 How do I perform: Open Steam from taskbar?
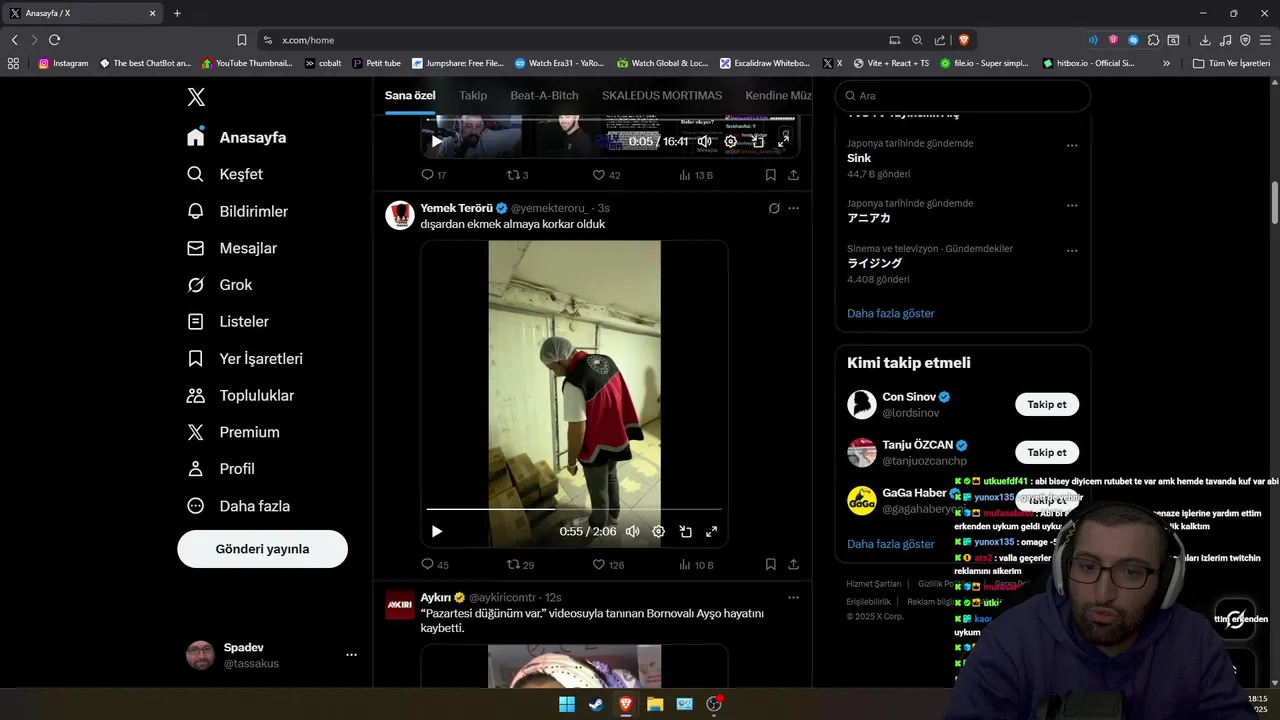pyautogui.click(x=596, y=704)
